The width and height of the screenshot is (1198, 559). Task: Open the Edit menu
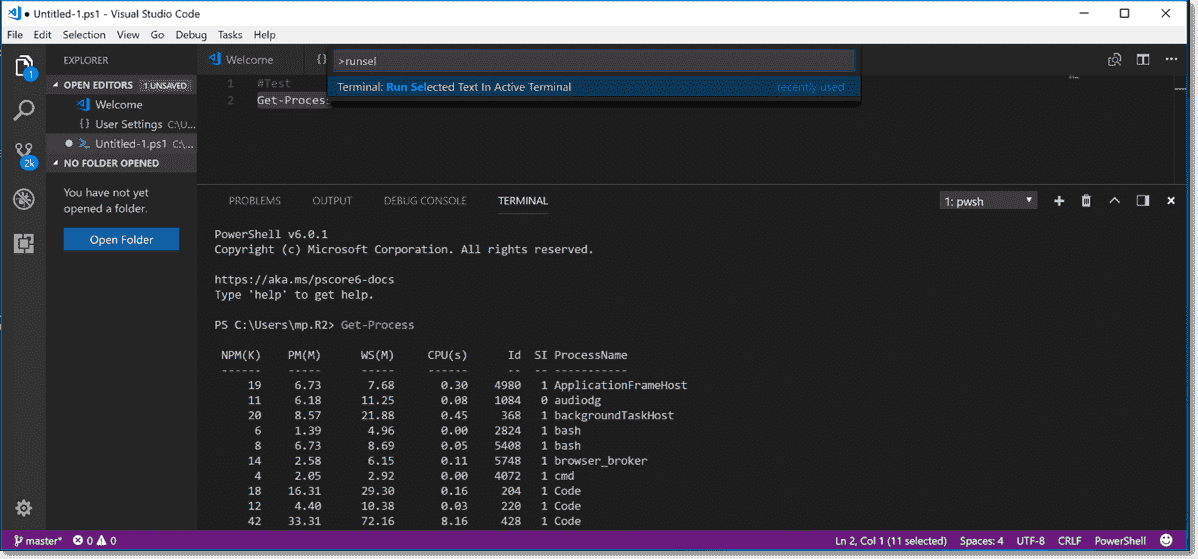click(42, 35)
